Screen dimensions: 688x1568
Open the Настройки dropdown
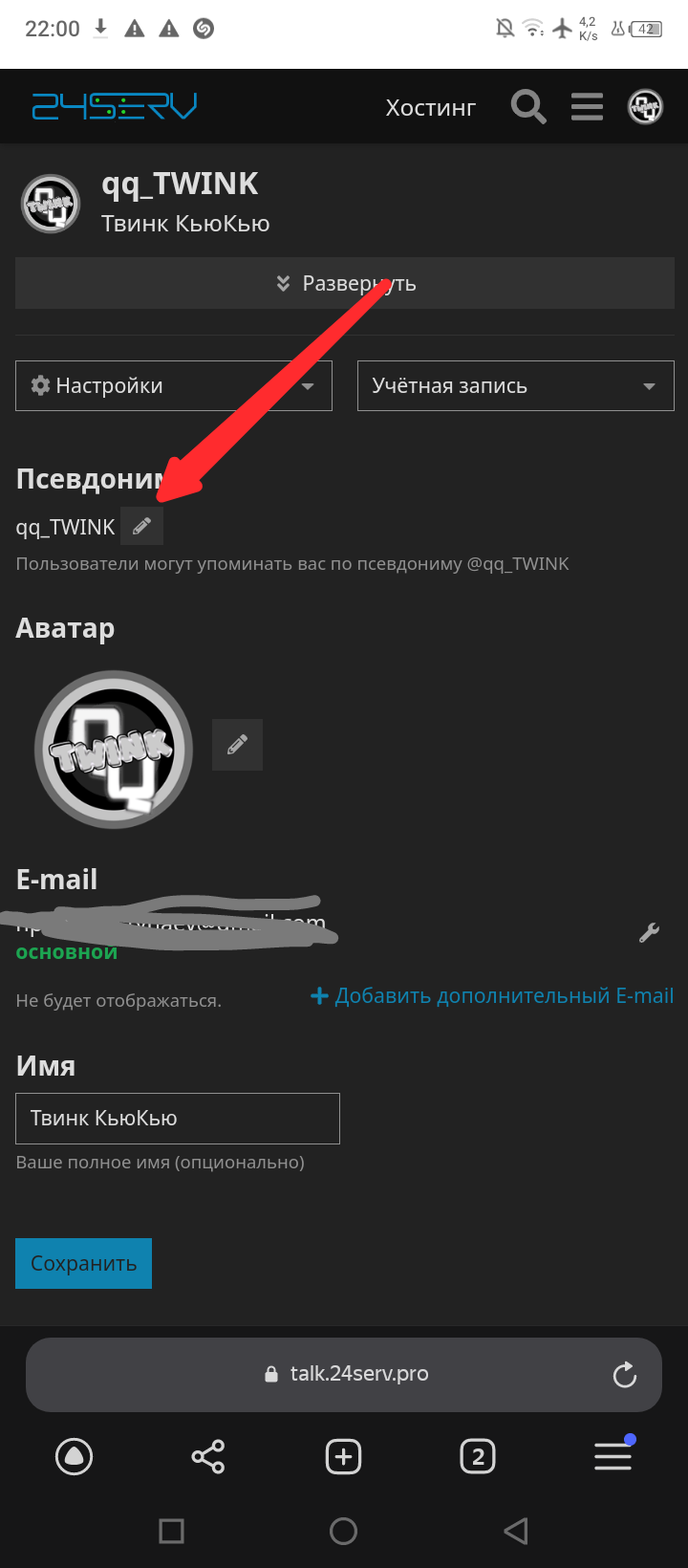point(174,385)
